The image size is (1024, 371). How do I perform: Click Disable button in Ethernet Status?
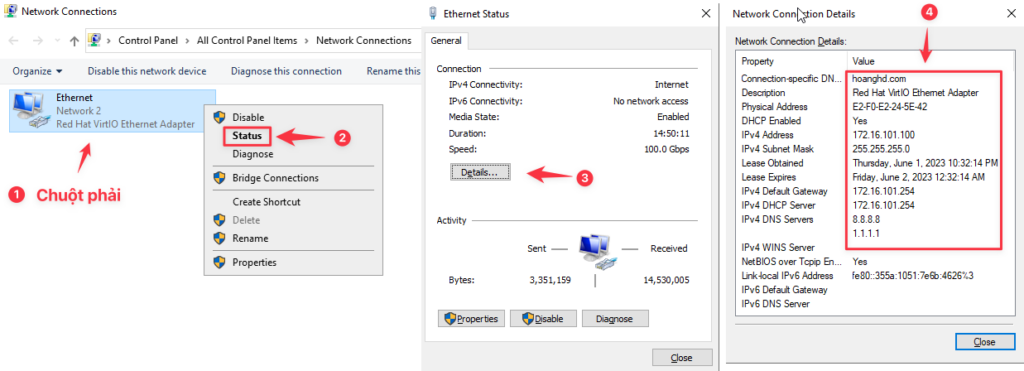pyautogui.click(x=543, y=319)
